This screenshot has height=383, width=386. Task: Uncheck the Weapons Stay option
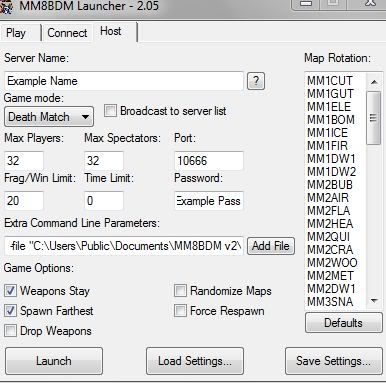point(10,291)
